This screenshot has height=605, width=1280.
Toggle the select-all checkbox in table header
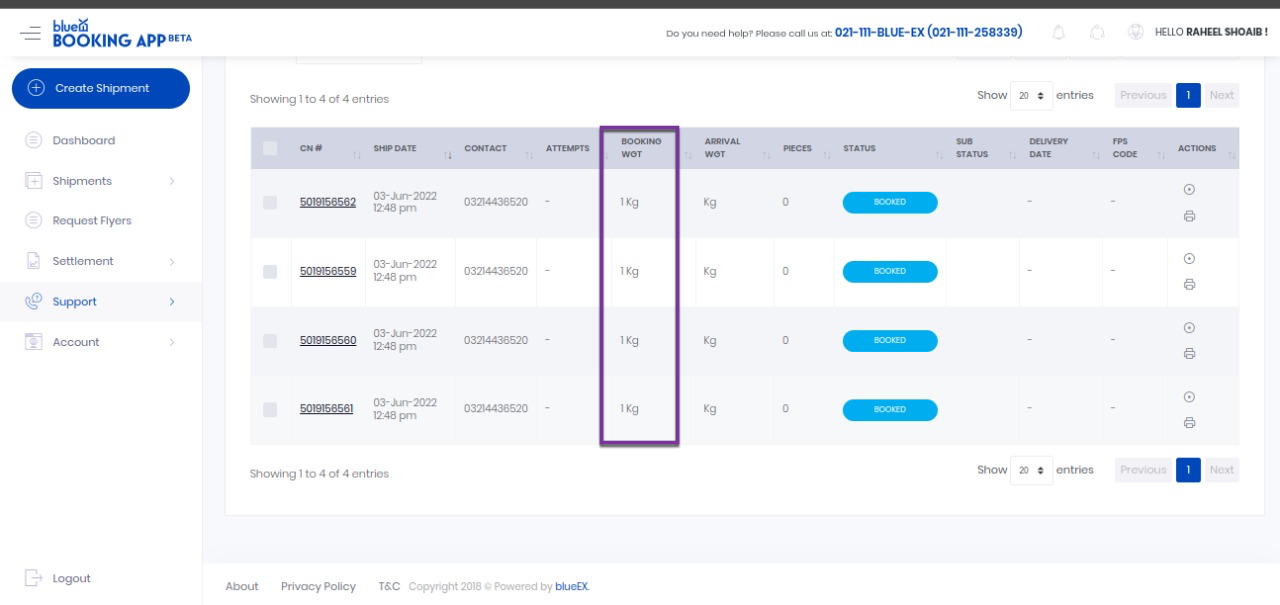[270, 148]
